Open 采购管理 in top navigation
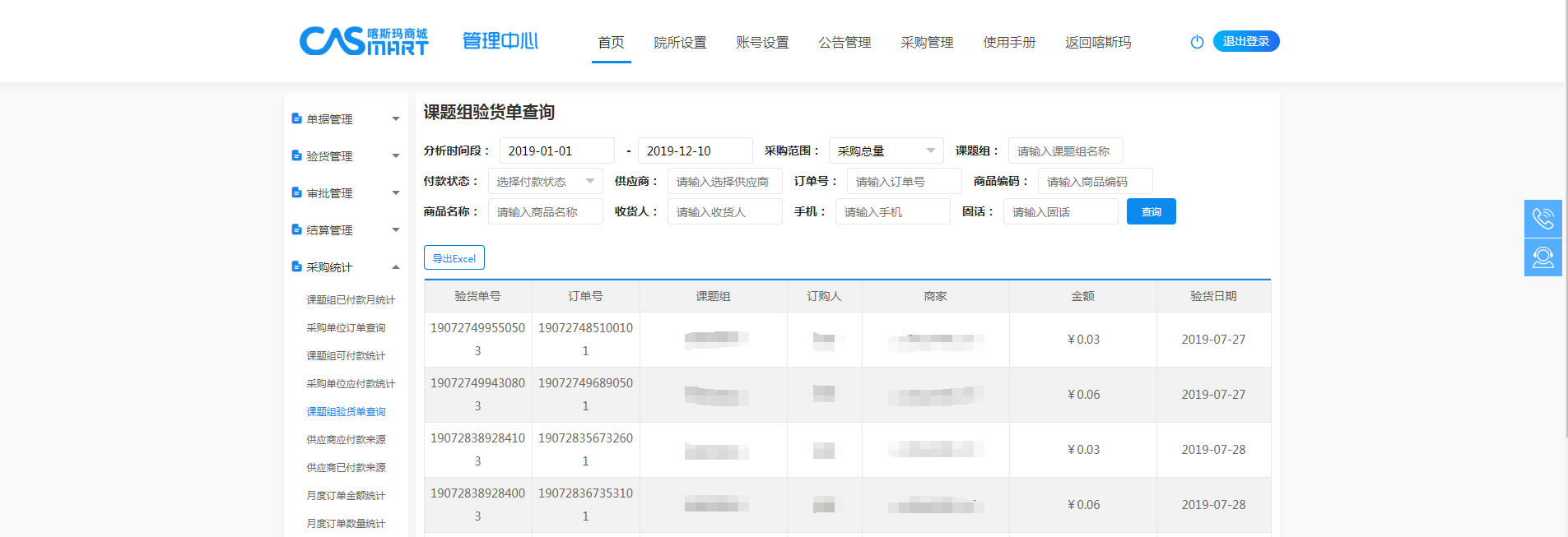The image size is (1568, 537). (x=927, y=42)
